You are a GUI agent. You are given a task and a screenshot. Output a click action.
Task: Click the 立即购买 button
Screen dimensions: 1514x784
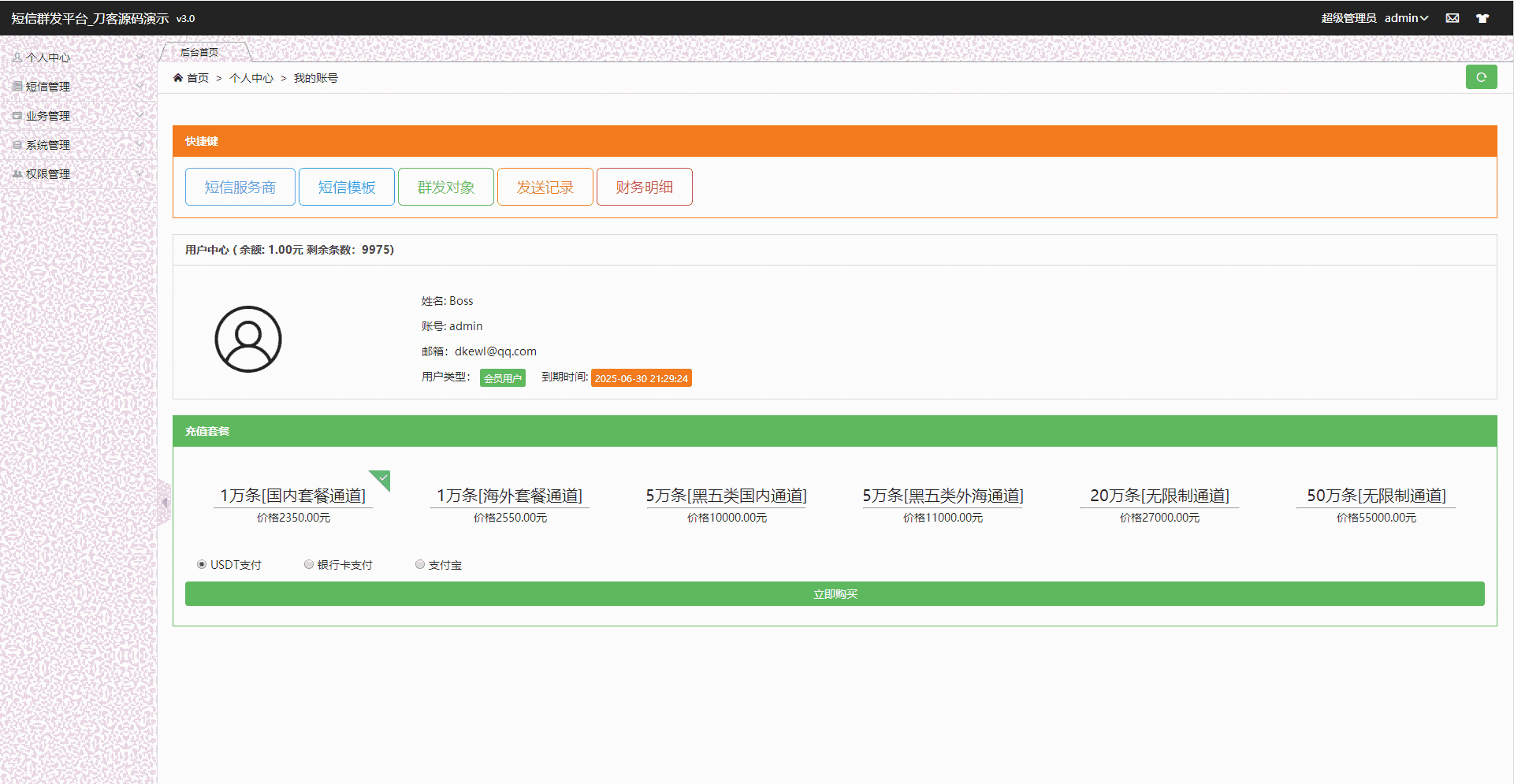click(835, 594)
